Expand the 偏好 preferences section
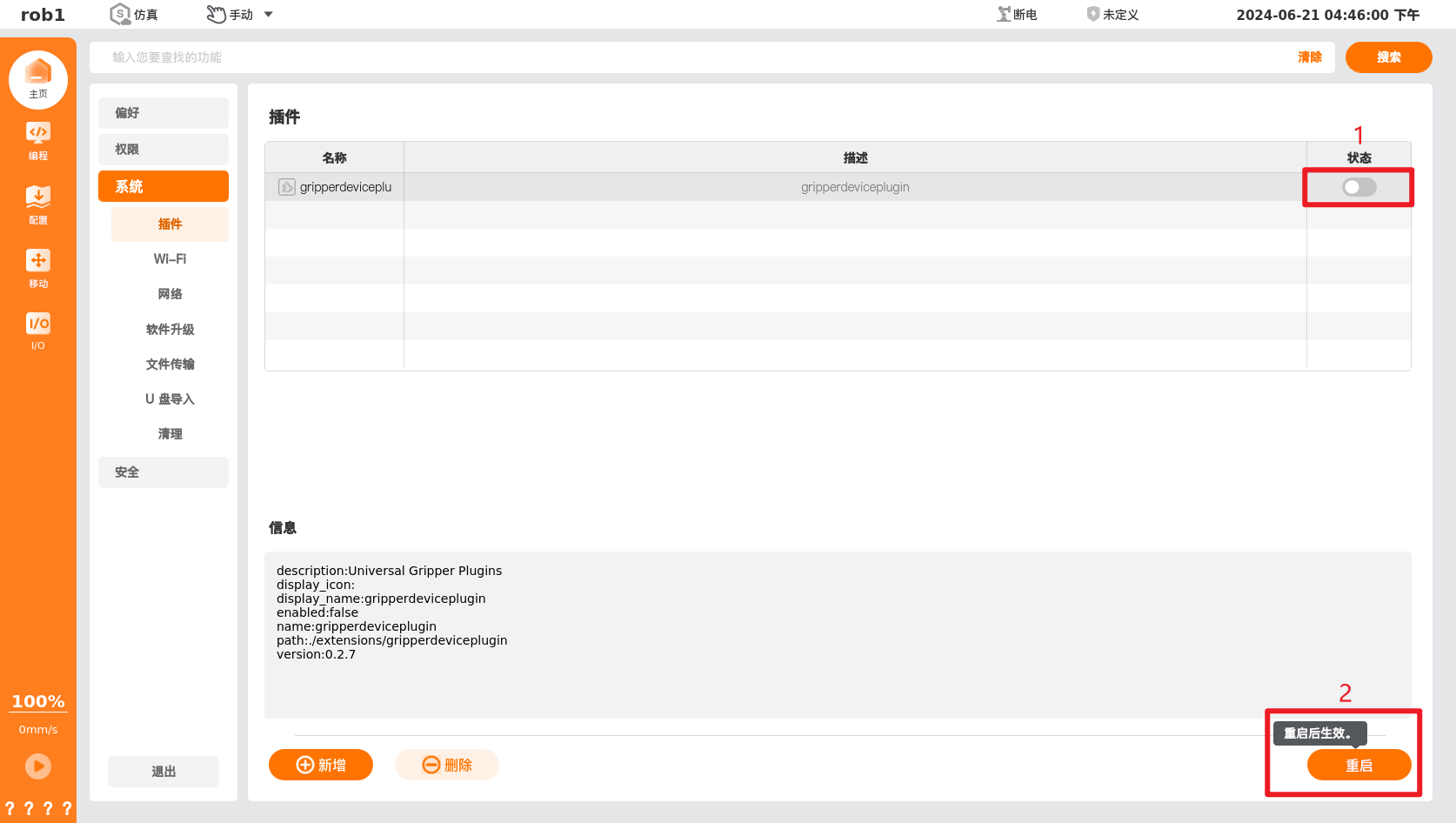 point(164,113)
